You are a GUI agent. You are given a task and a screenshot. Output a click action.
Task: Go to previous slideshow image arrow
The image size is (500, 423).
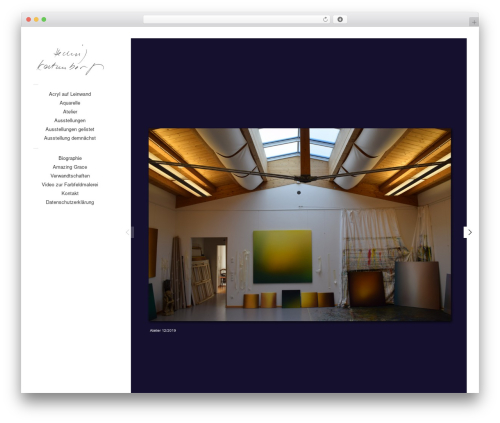129,232
